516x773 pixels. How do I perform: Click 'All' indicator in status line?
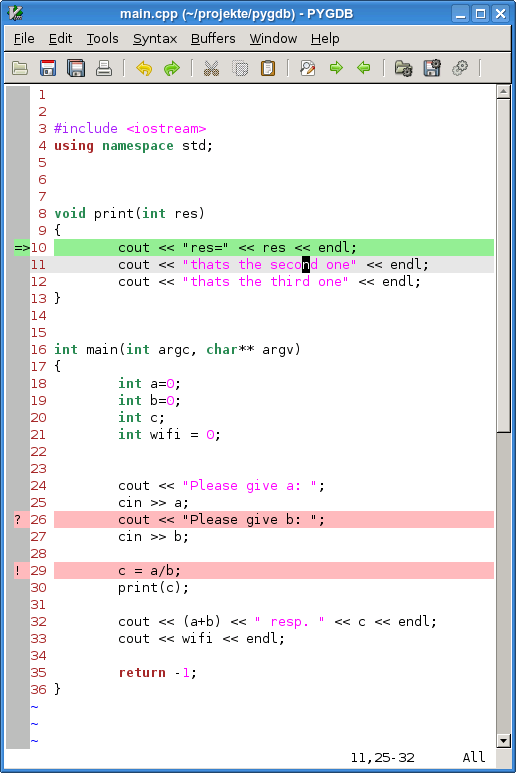pyautogui.click(x=474, y=758)
